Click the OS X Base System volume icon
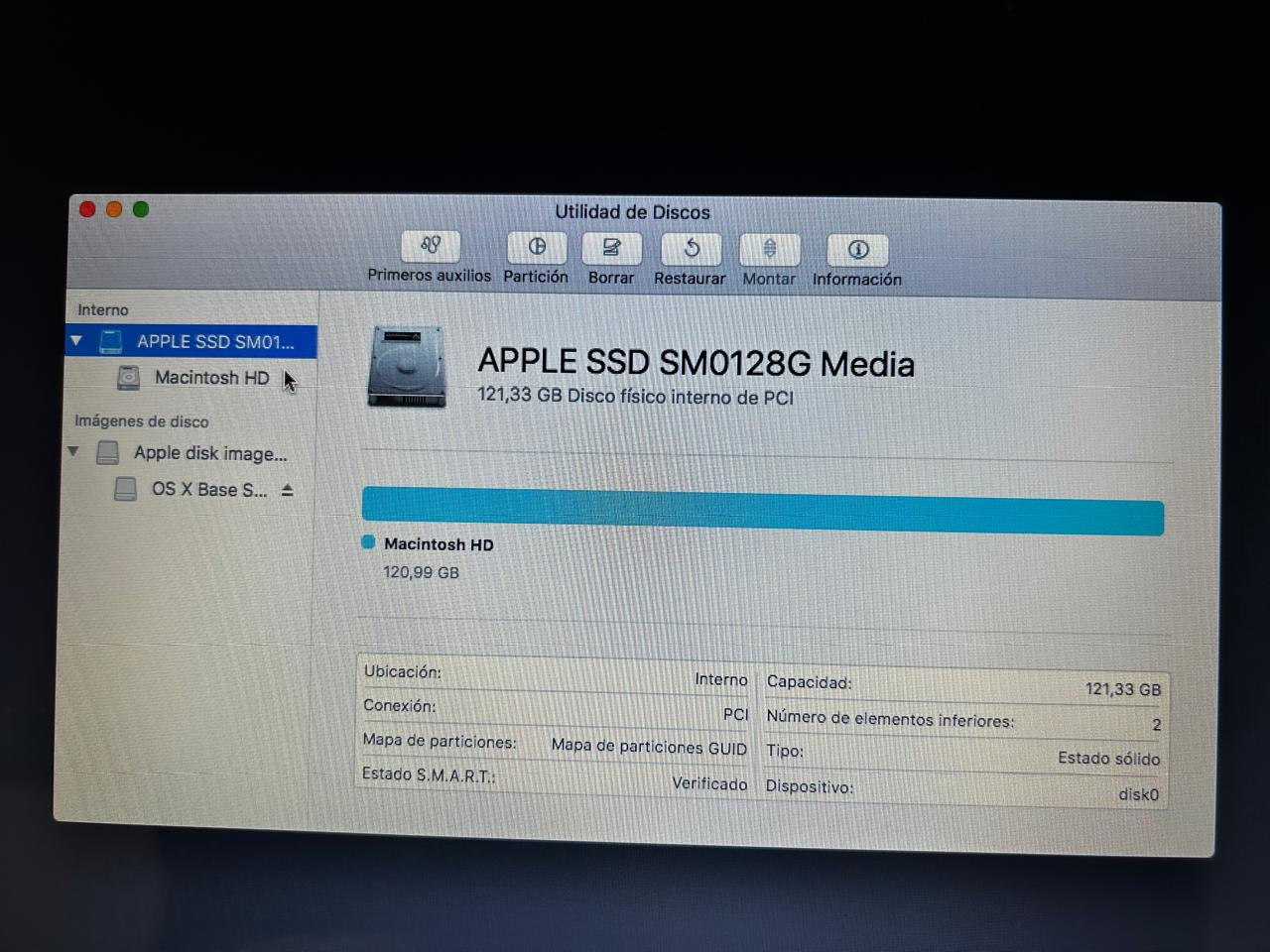 [125, 489]
